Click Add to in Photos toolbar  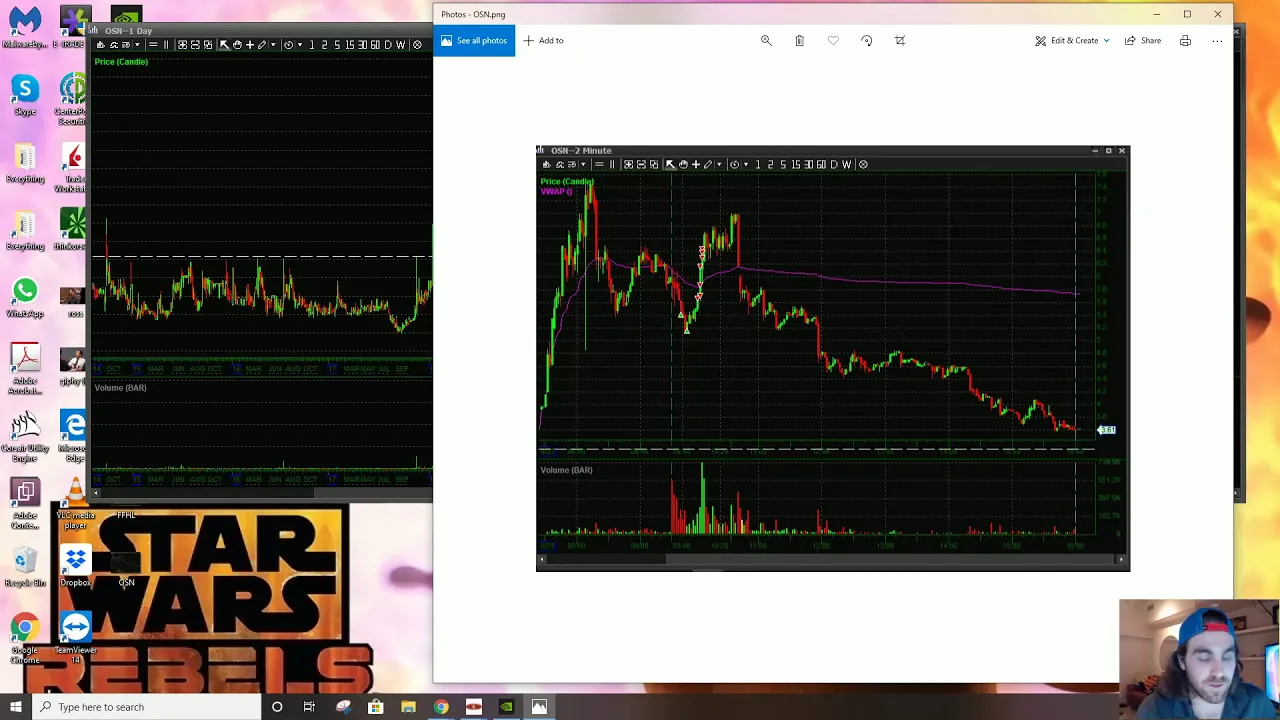pos(544,40)
